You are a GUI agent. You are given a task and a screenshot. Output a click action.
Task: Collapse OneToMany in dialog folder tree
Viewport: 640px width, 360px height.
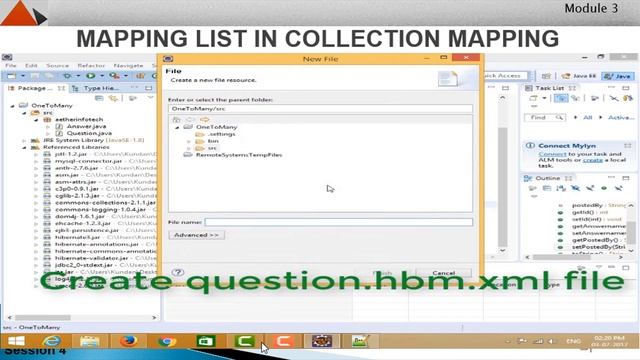click(x=178, y=127)
